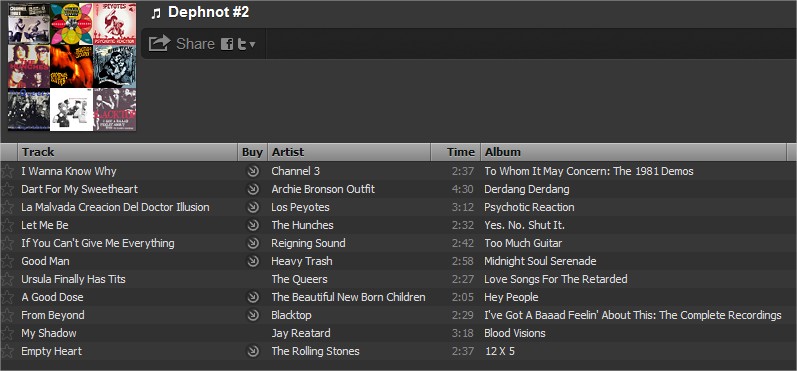Star the track My Shadow
Viewport: 797px width, 371px height.
pyautogui.click(x=7, y=333)
